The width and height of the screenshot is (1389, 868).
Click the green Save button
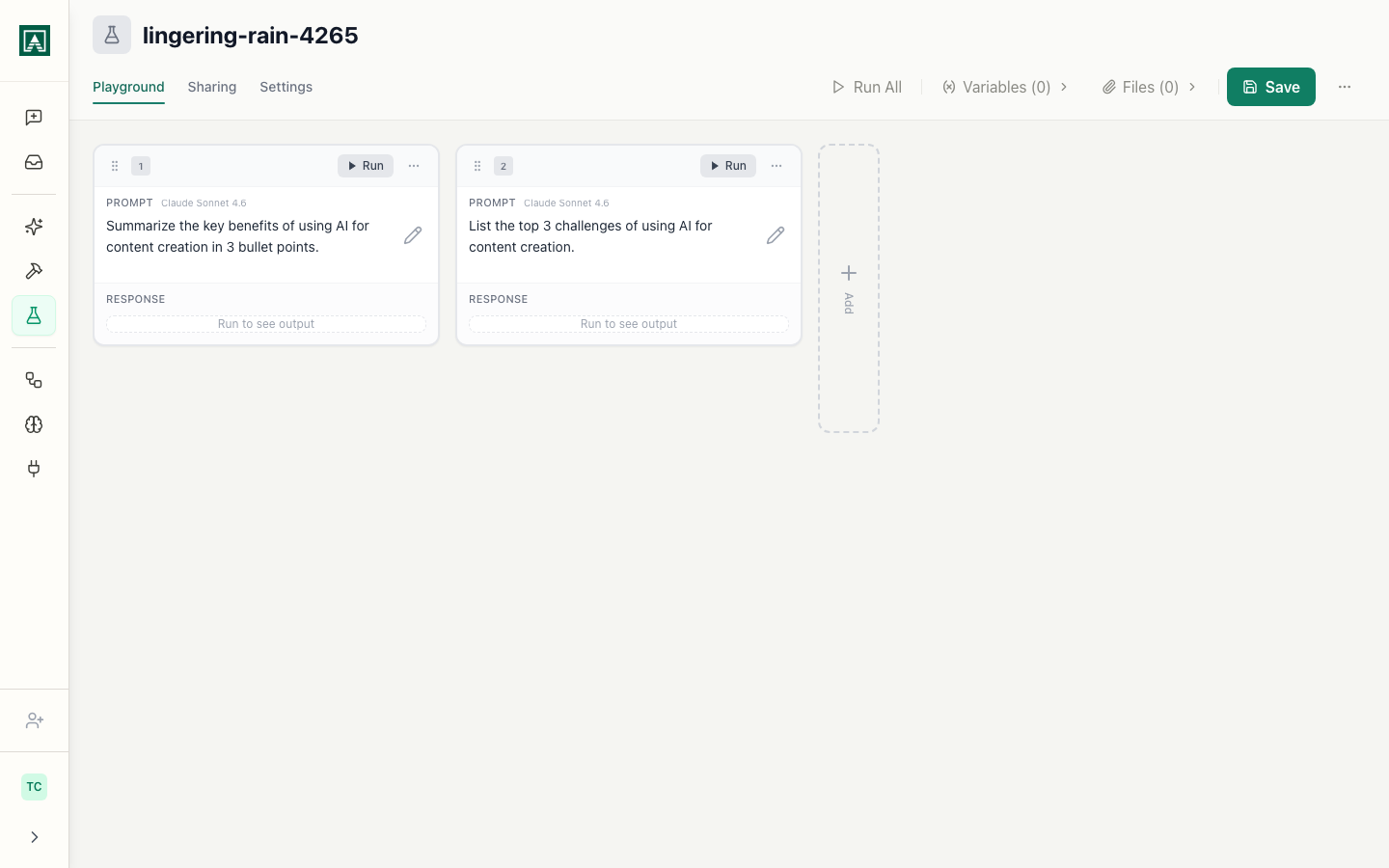coord(1270,87)
